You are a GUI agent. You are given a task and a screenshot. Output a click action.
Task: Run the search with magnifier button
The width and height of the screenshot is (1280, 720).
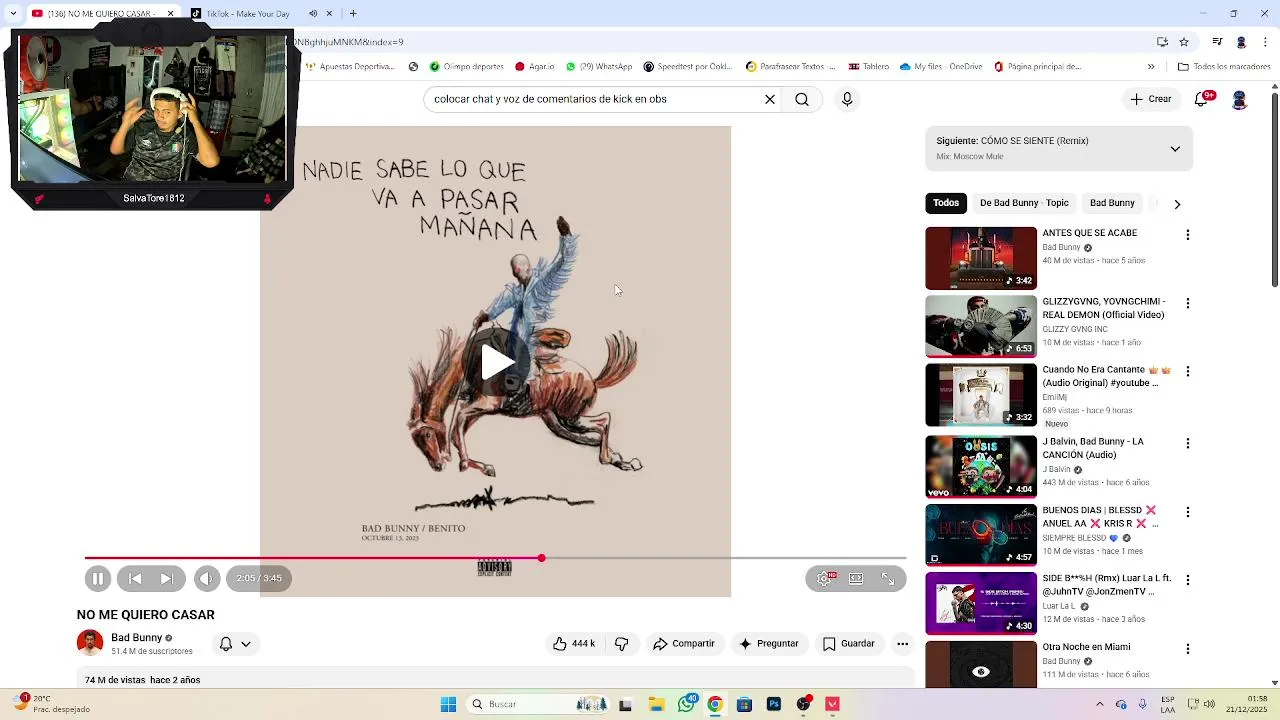coord(802,99)
